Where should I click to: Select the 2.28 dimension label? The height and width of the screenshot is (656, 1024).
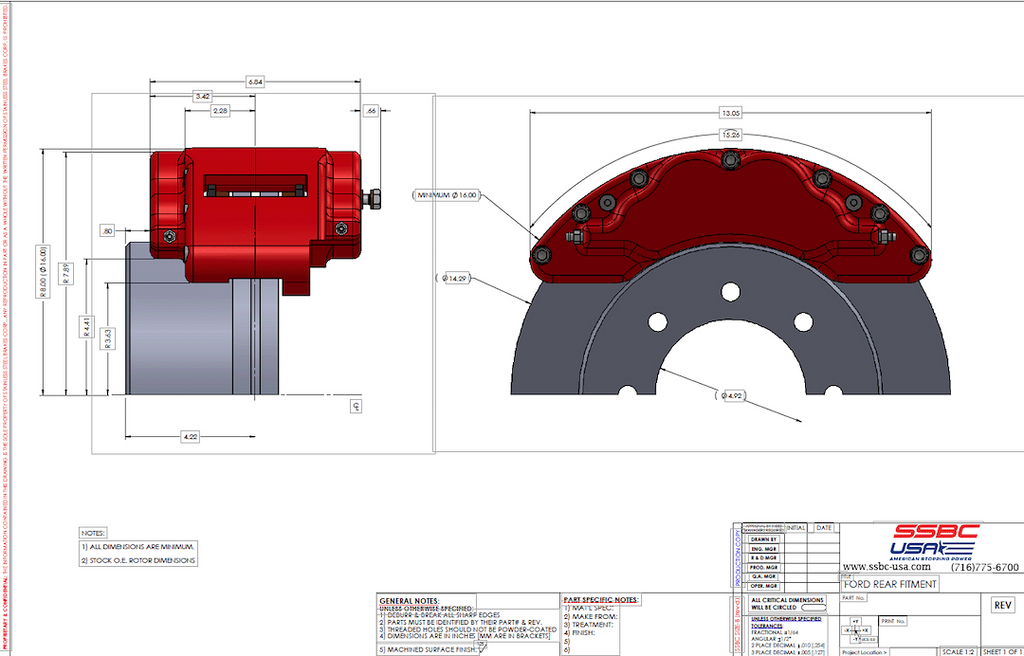(x=220, y=111)
